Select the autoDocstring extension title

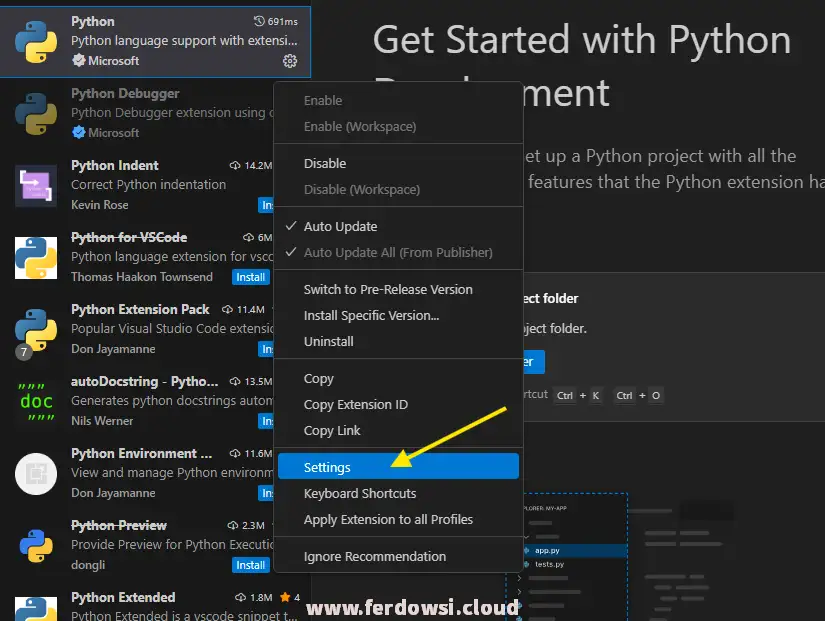[145, 382]
